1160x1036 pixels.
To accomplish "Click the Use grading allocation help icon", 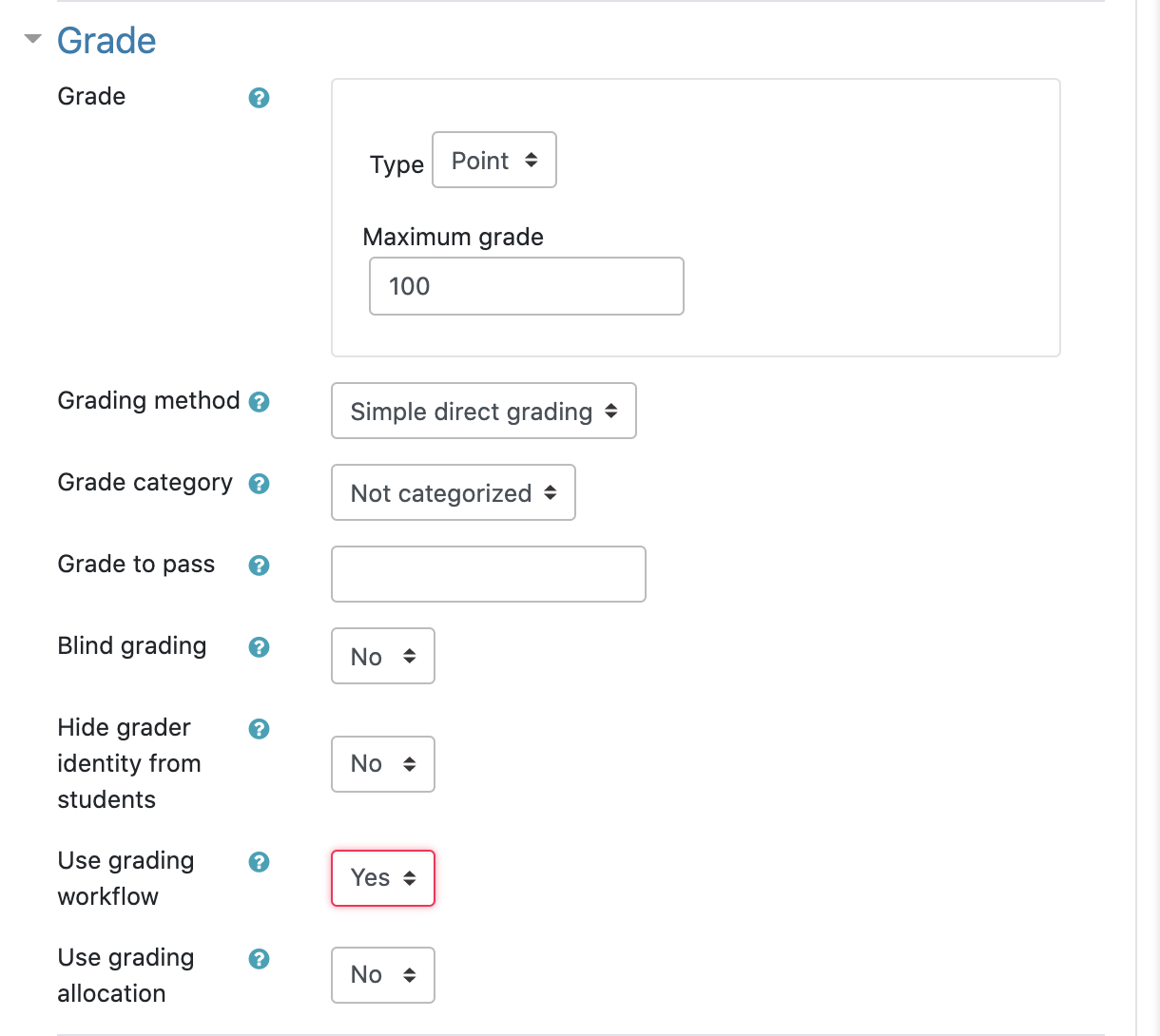I will (x=258, y=959).
